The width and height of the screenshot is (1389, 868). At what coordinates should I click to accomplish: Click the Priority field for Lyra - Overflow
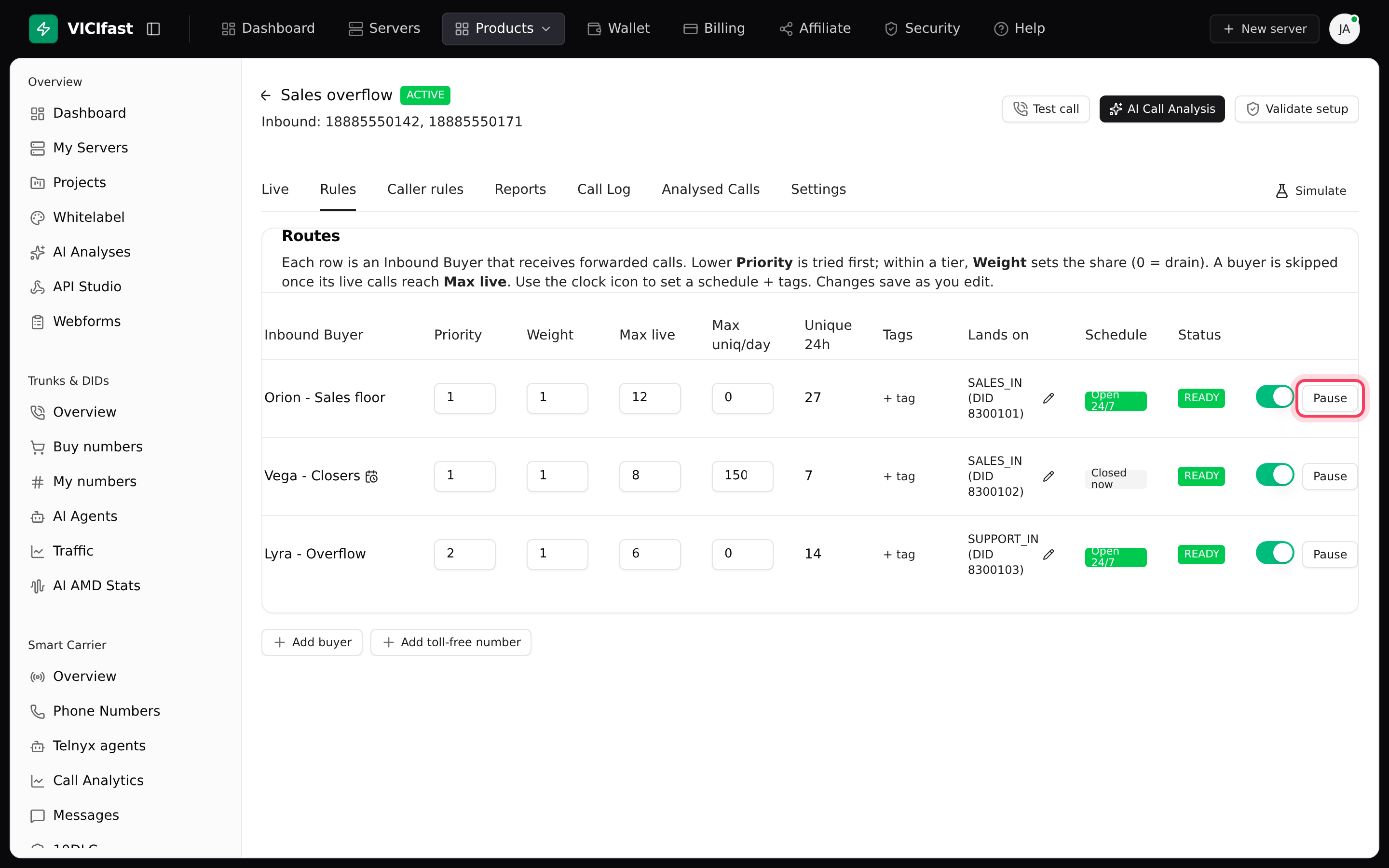click(x=464, y=554)
